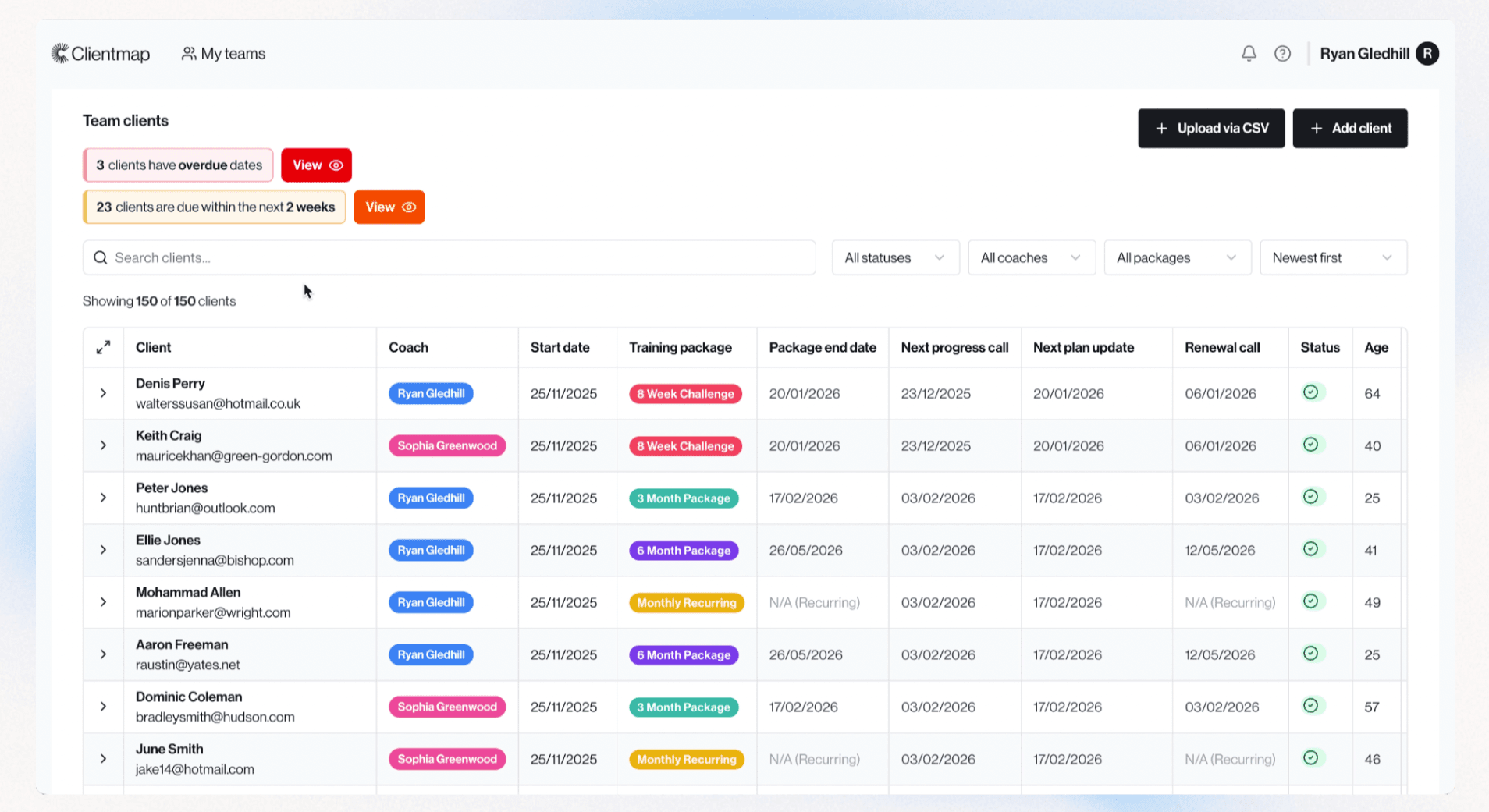
Task: Click the Clientmap logo
Action: click(x=100, y=53)
